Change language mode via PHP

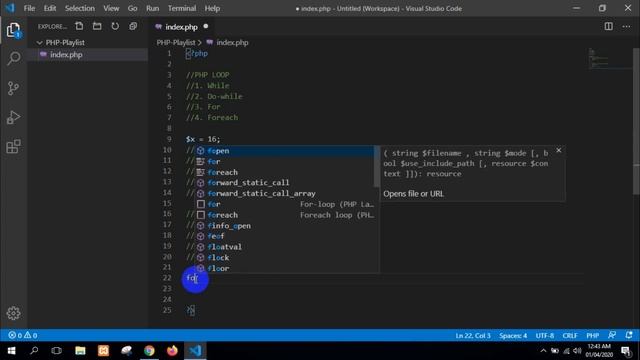coord(593,336)
